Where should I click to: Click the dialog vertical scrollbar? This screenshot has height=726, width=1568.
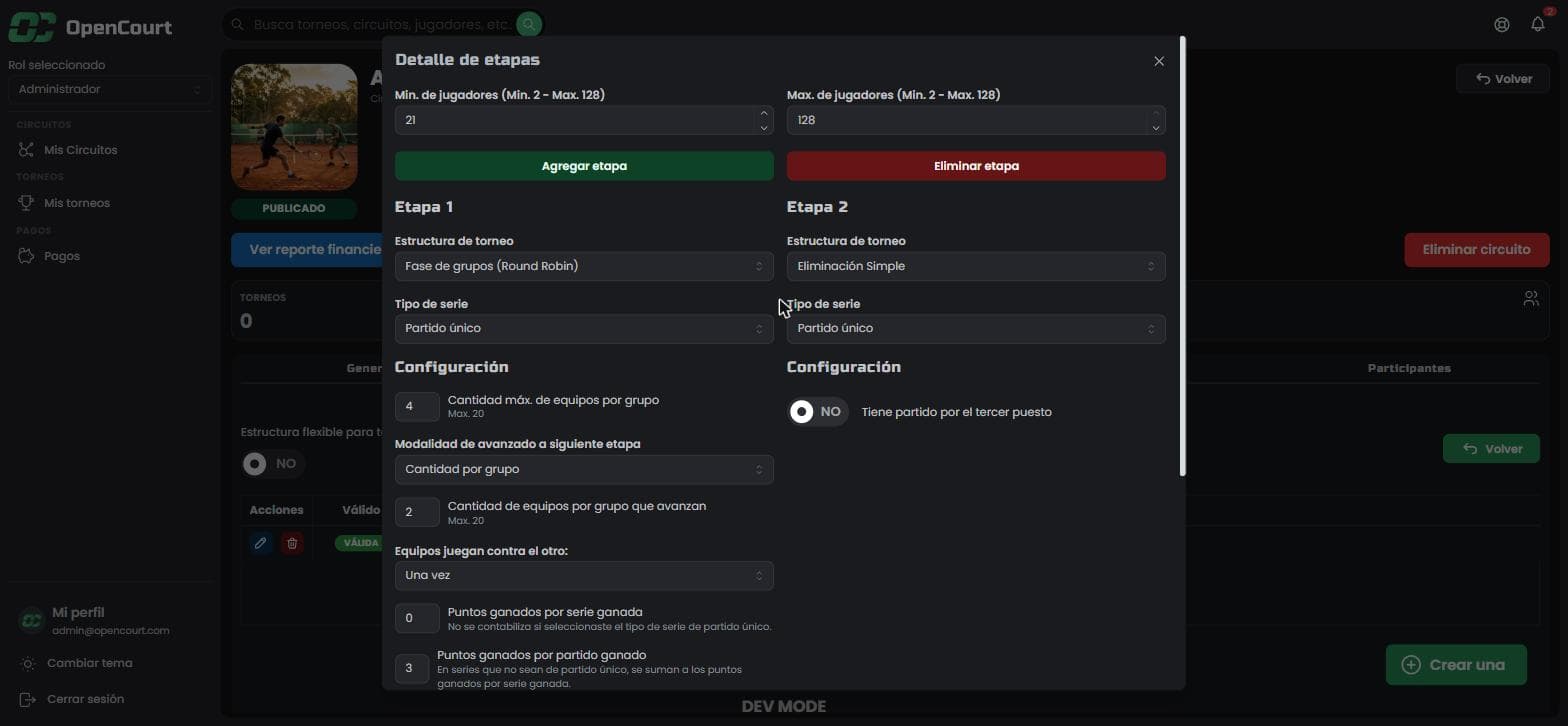pyautogui.click(x=1183, y=256)
